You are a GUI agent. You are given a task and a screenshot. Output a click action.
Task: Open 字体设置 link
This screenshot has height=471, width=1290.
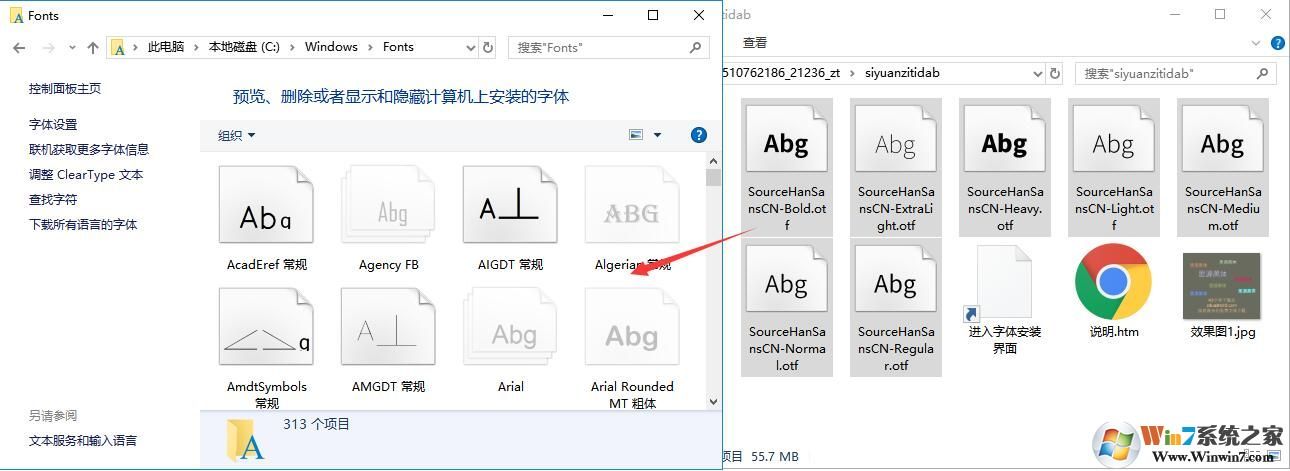53,124
